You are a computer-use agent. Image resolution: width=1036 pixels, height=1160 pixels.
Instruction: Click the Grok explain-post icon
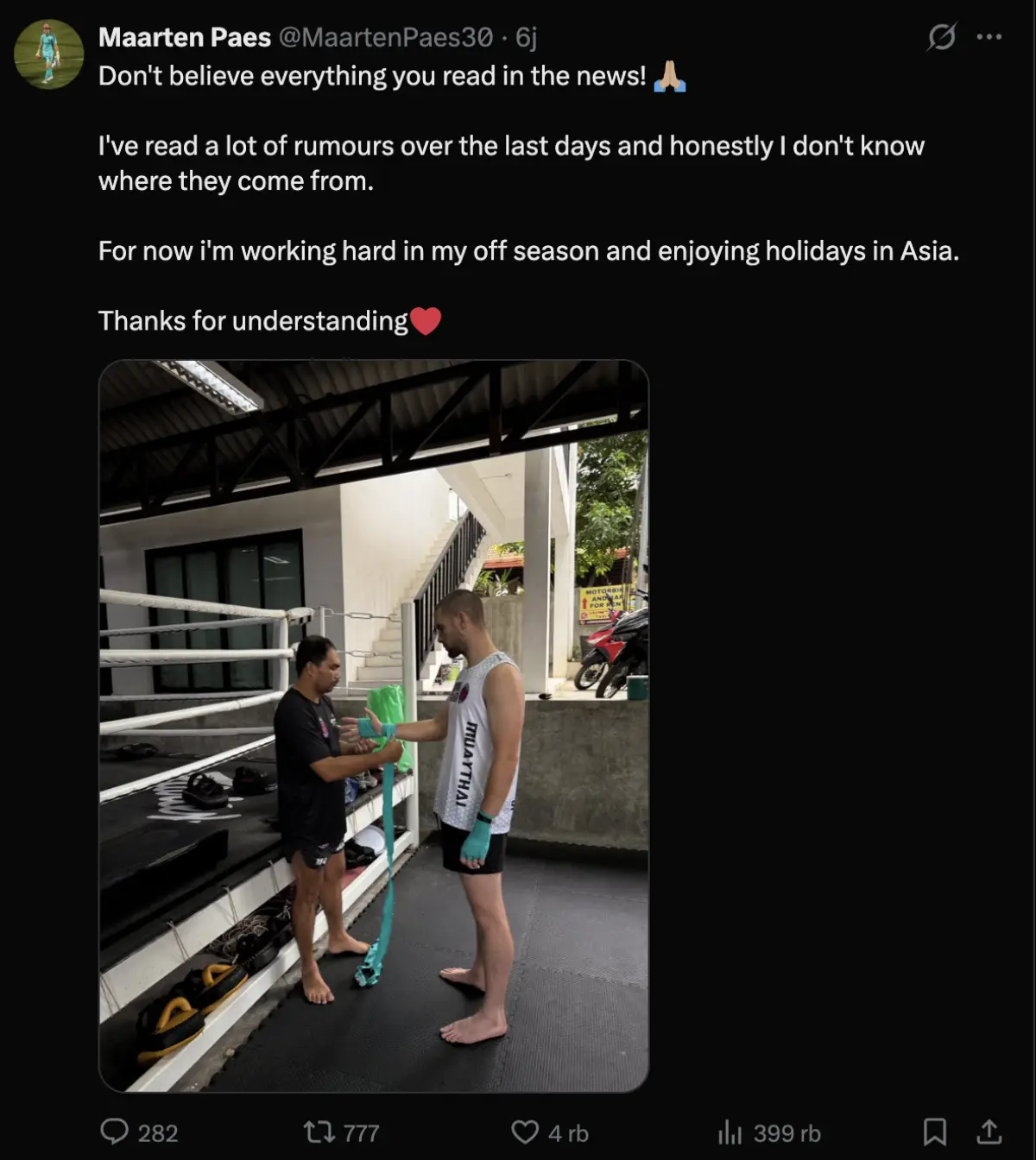[x=941, y=37]
